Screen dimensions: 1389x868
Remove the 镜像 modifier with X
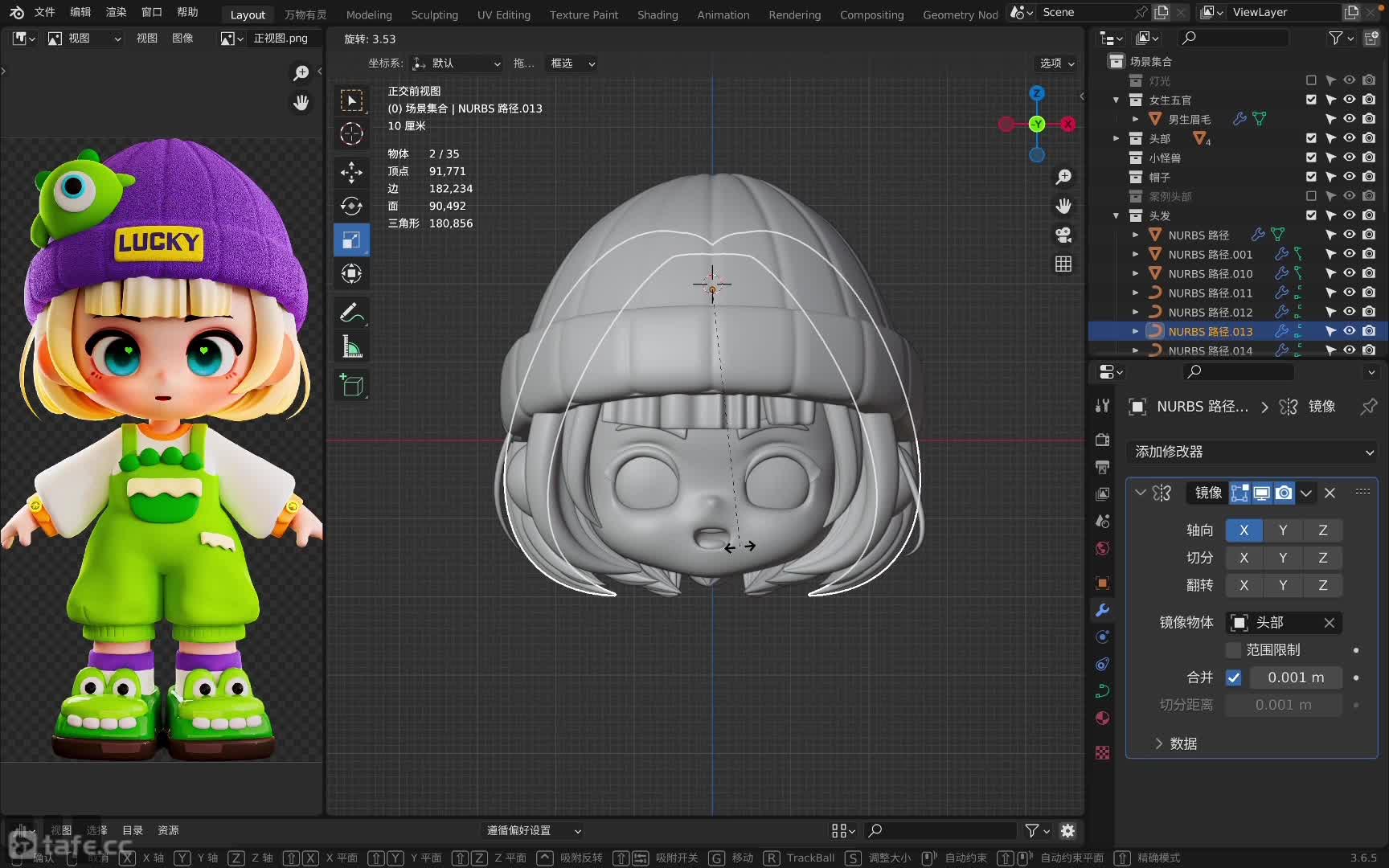pyautogui.click(x=1330, y=493)
